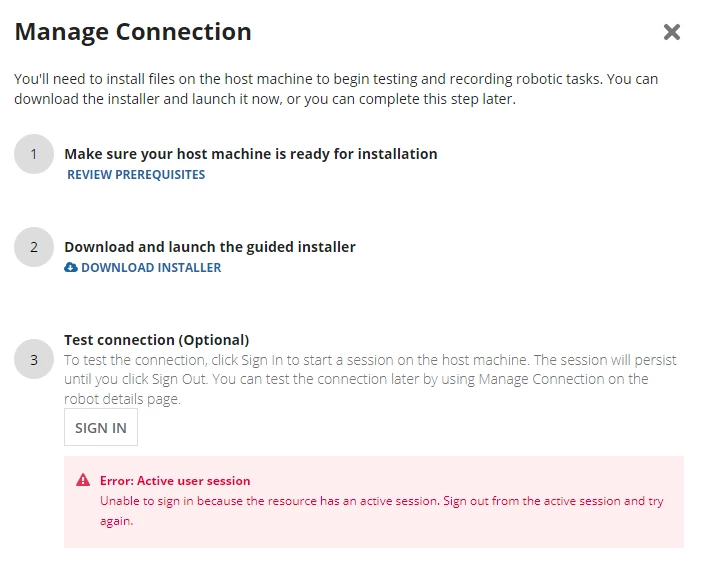Click the Download Installer link
This screenshot has width=702, height=568.
(x=151, y=268)
